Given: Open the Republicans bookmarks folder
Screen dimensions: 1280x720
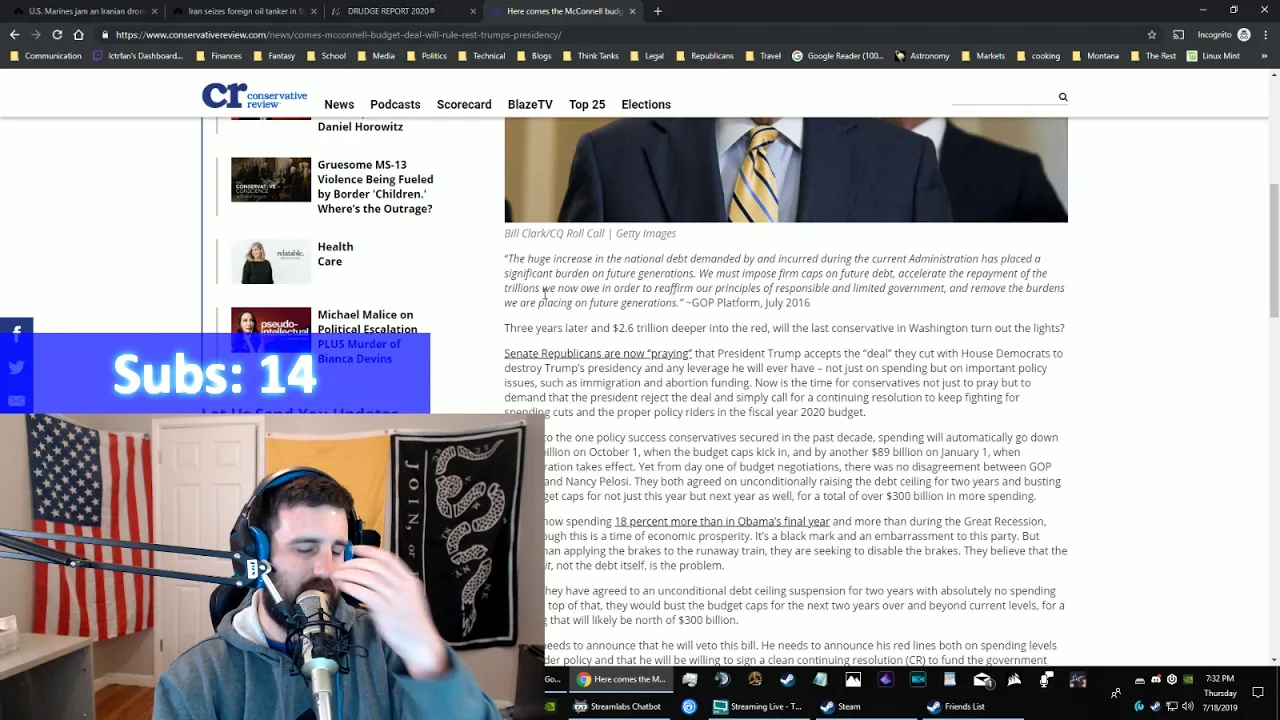Looking at the screenshot, I should click(705, 56).
